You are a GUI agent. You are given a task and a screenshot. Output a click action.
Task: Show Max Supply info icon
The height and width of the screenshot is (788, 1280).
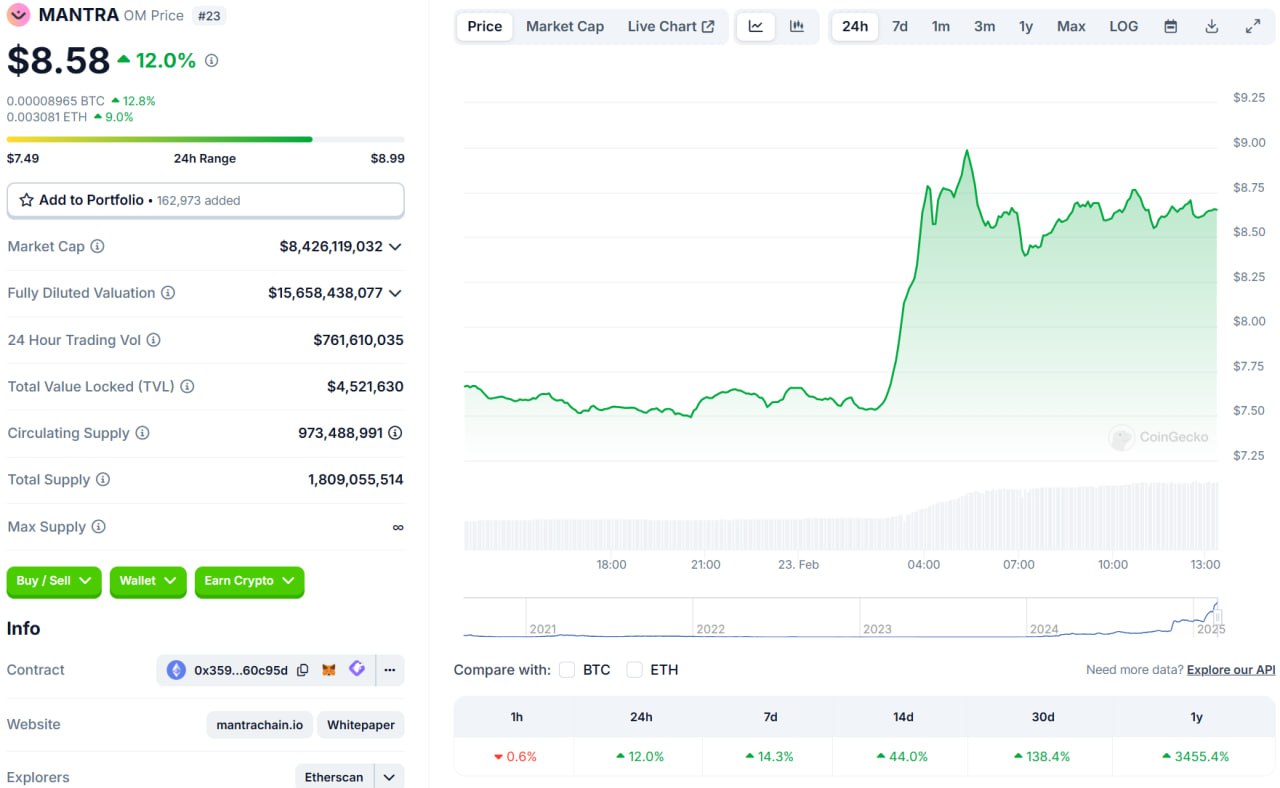98,527
